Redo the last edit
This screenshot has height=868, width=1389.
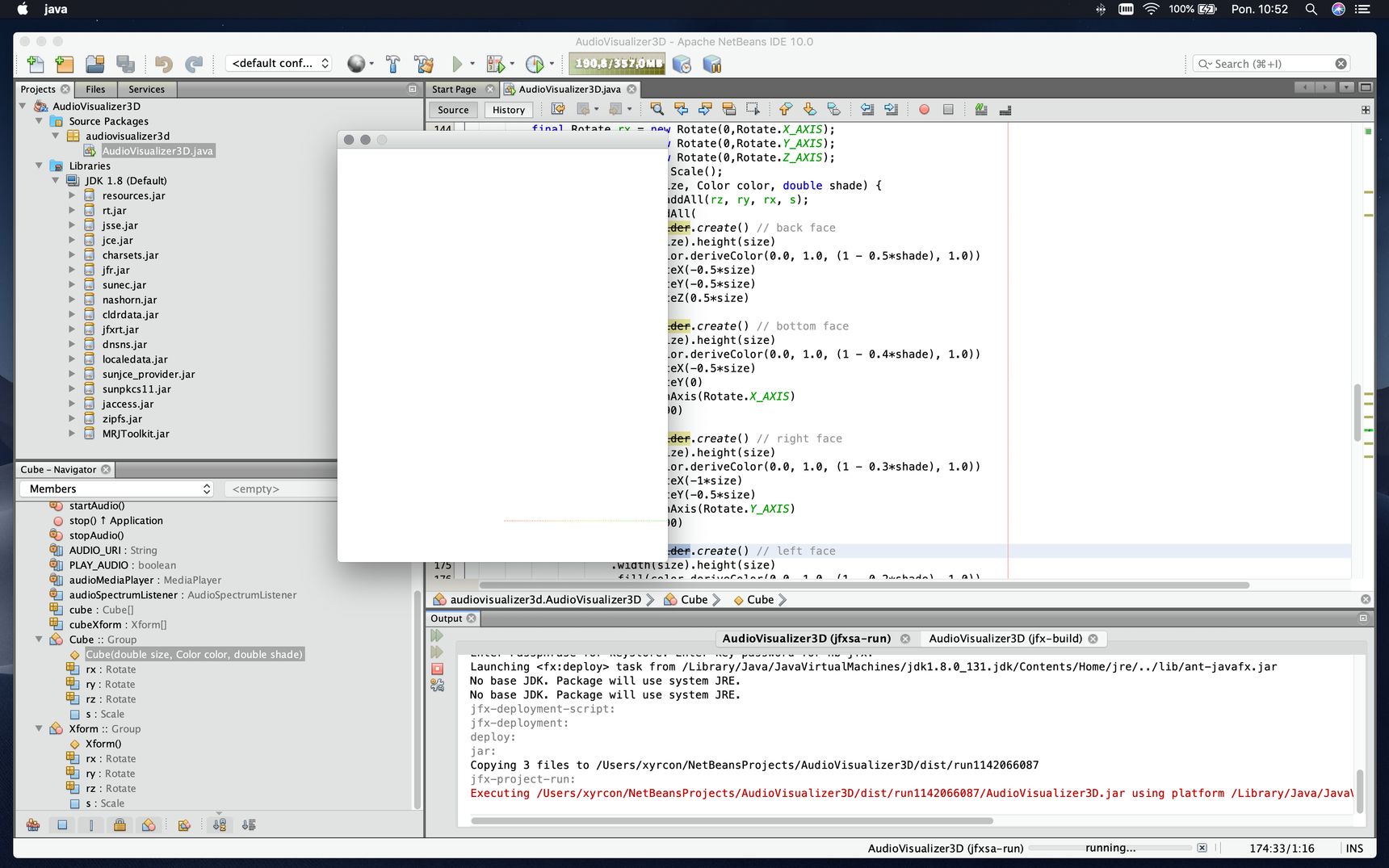[x=194, y=64]
